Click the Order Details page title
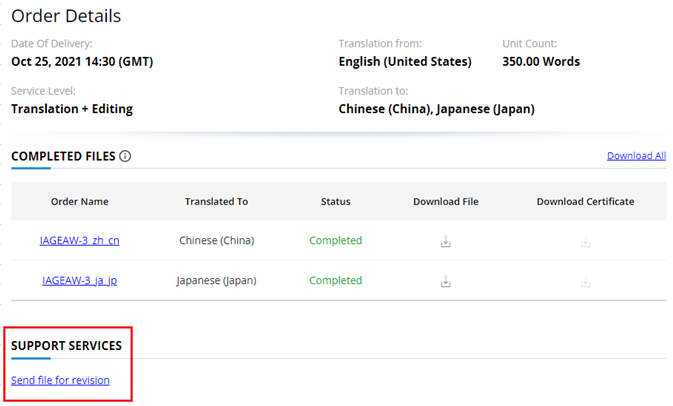 tap(66, 16)
